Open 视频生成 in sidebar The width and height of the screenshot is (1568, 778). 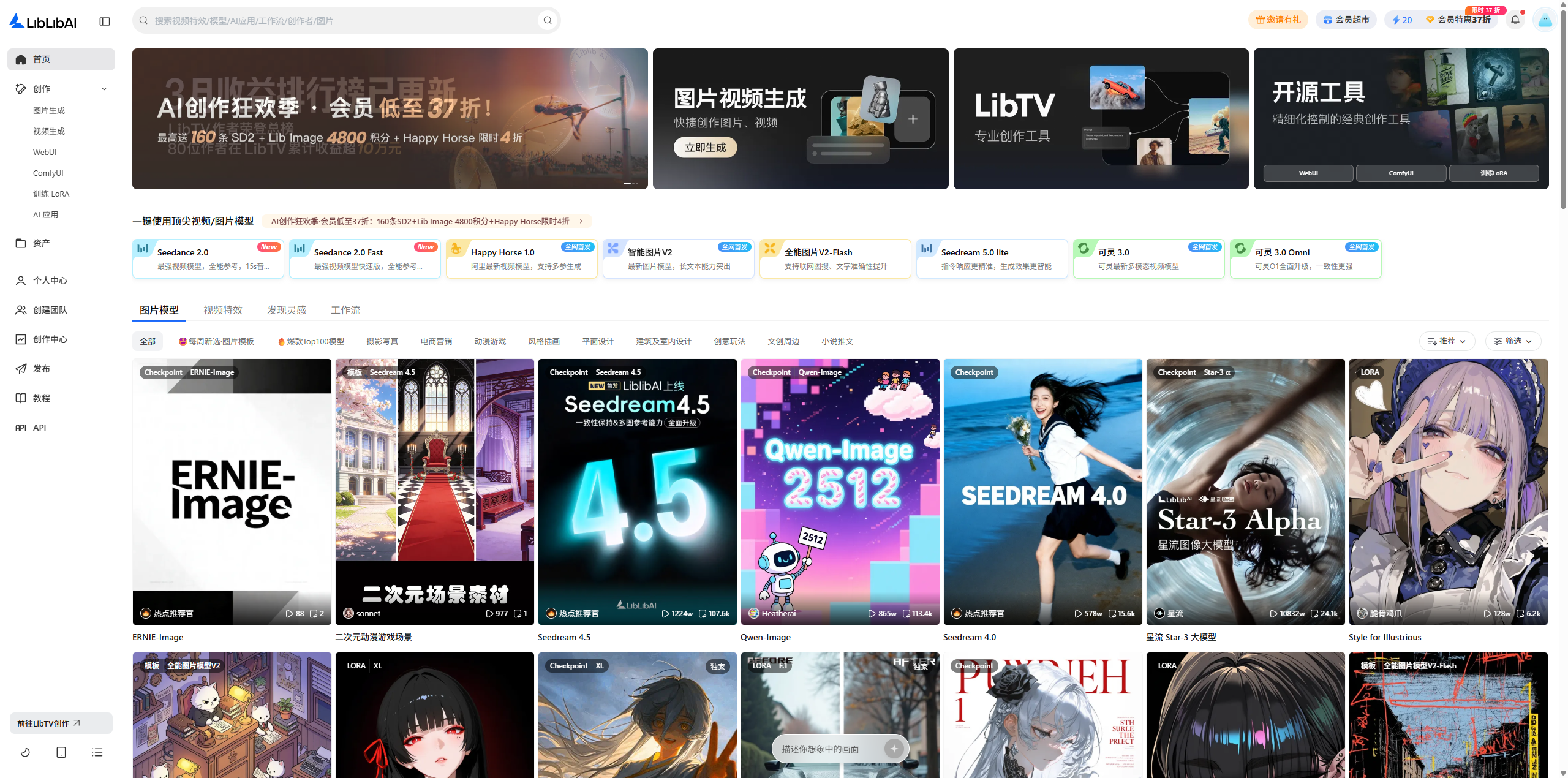pos(49,131)
